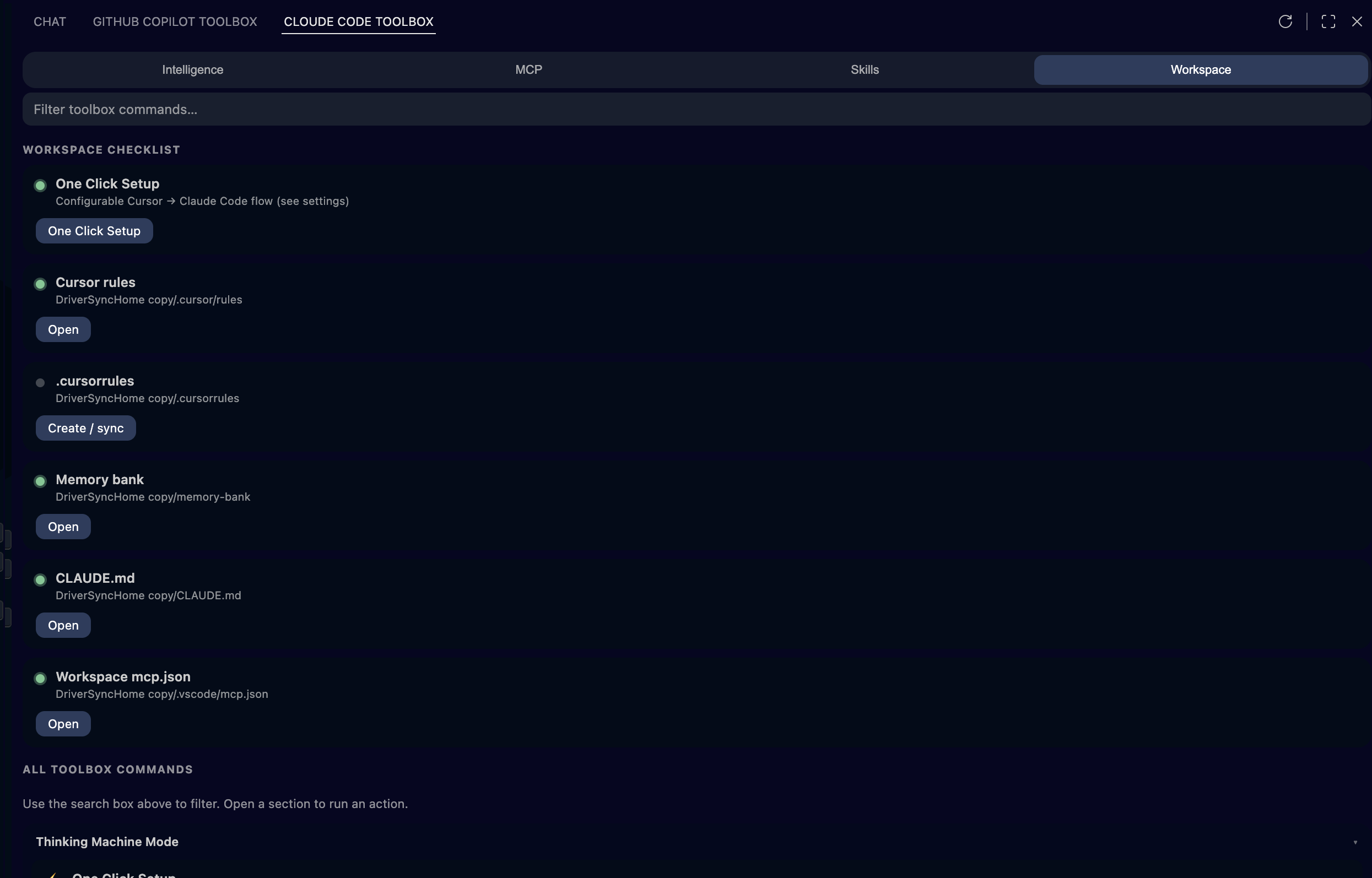Click the refresh icon in the panel header

pos(1285,21)
